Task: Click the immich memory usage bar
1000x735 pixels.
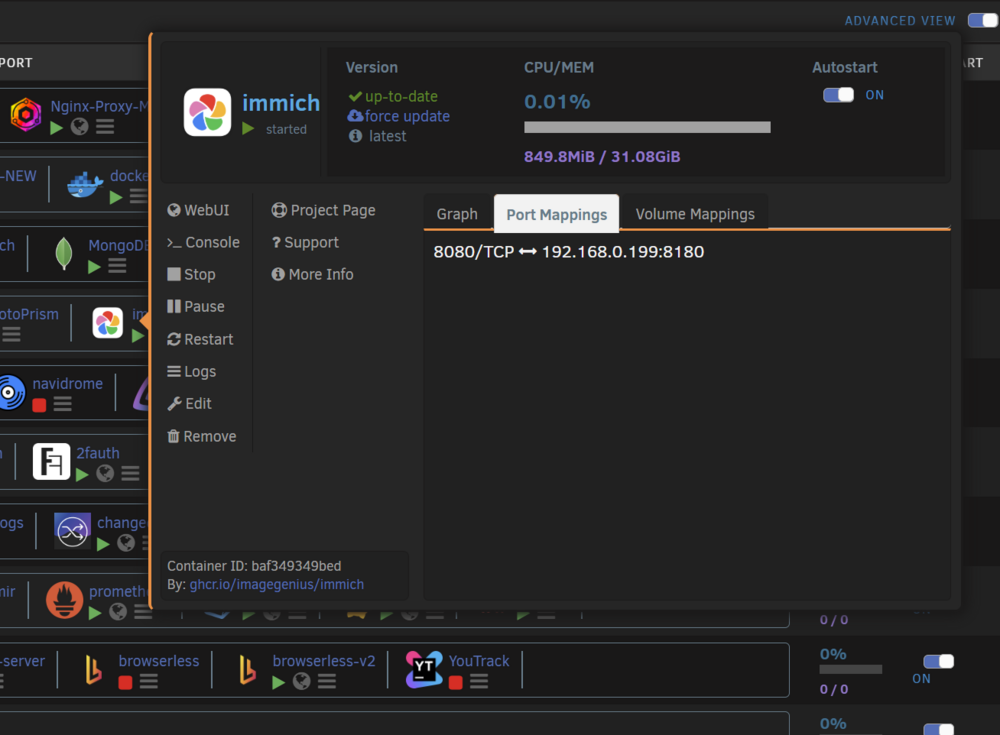Action: pyautogui.click(x=647, y=128)
